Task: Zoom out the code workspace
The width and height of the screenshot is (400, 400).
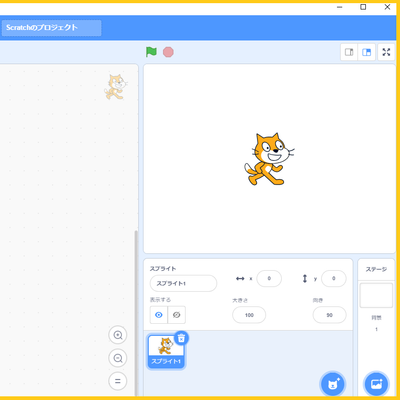Action: click(x=118, y=358)
